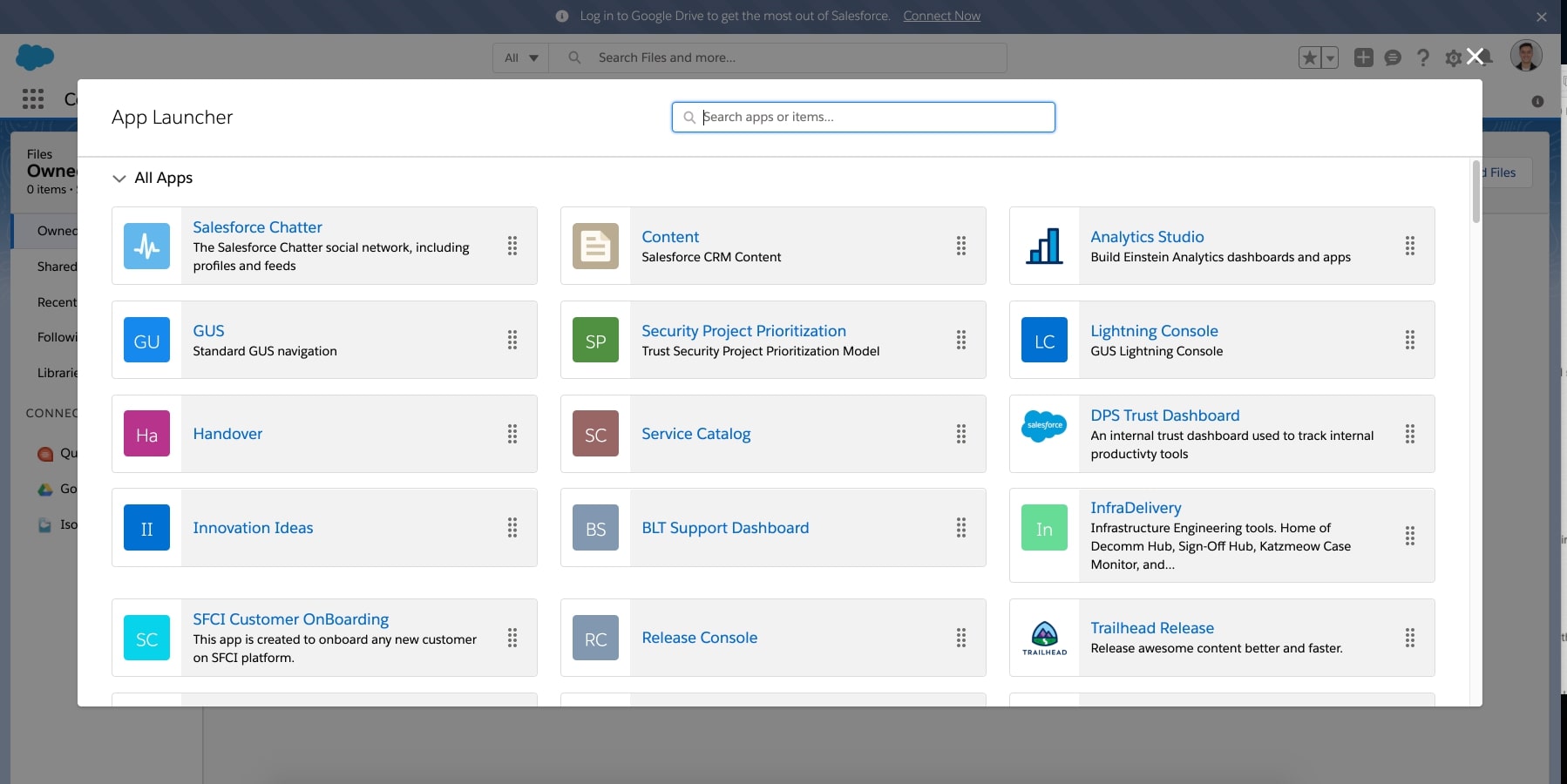Click drag handle on Handover tile

[512, 434]
